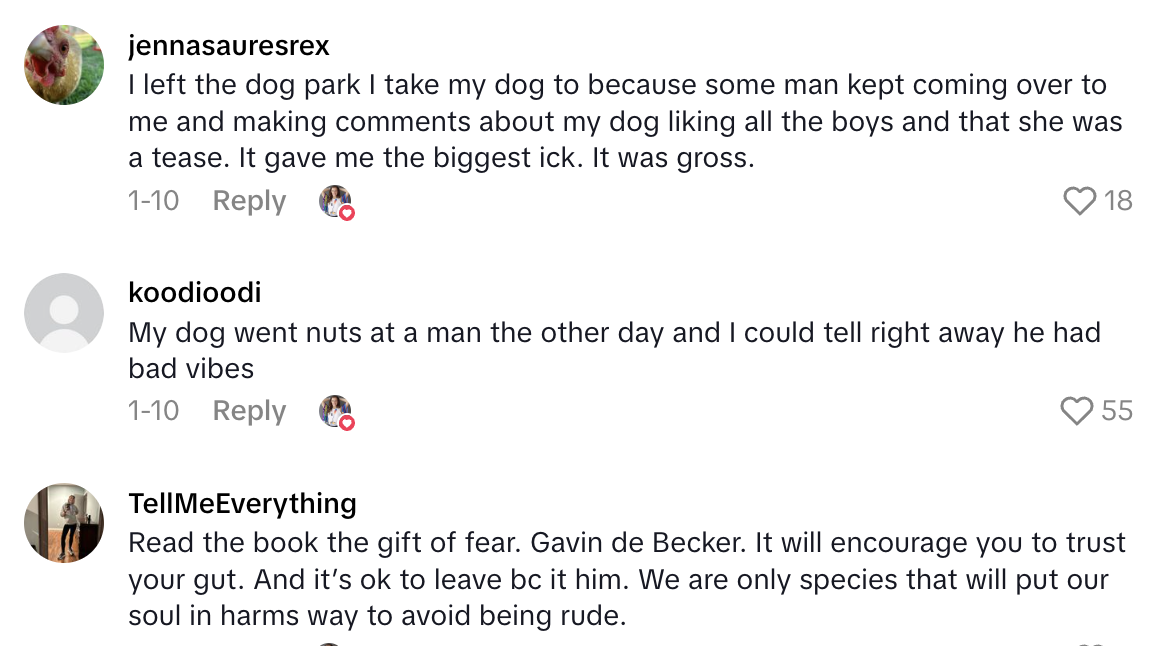Open TellMeEverything's profile avatar
Viewport: 1152px width, 646px height.
[63, 523]
